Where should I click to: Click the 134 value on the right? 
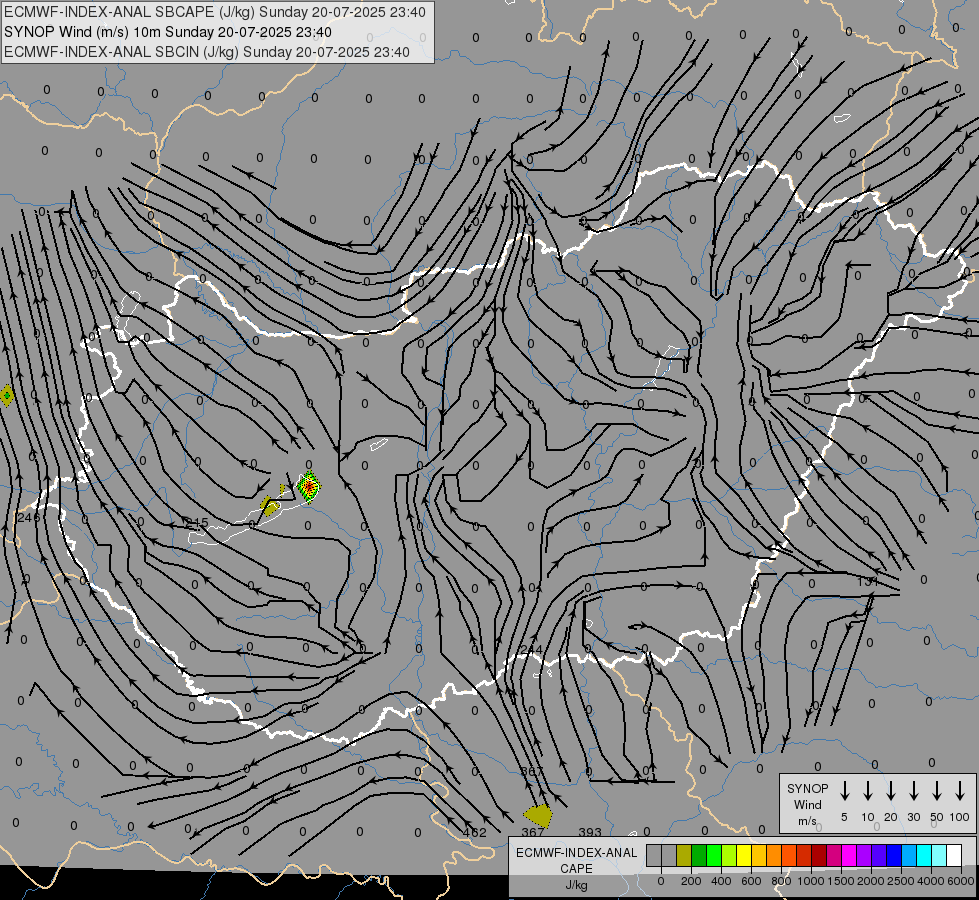coord(868,581)
